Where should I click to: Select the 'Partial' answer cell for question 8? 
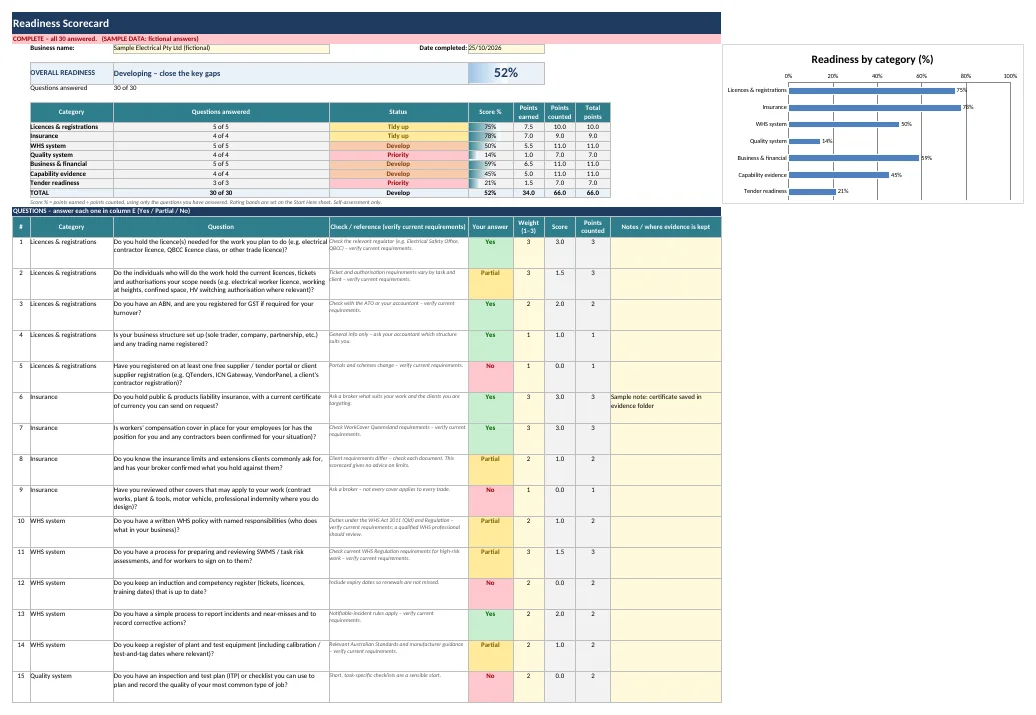point(490,470)
